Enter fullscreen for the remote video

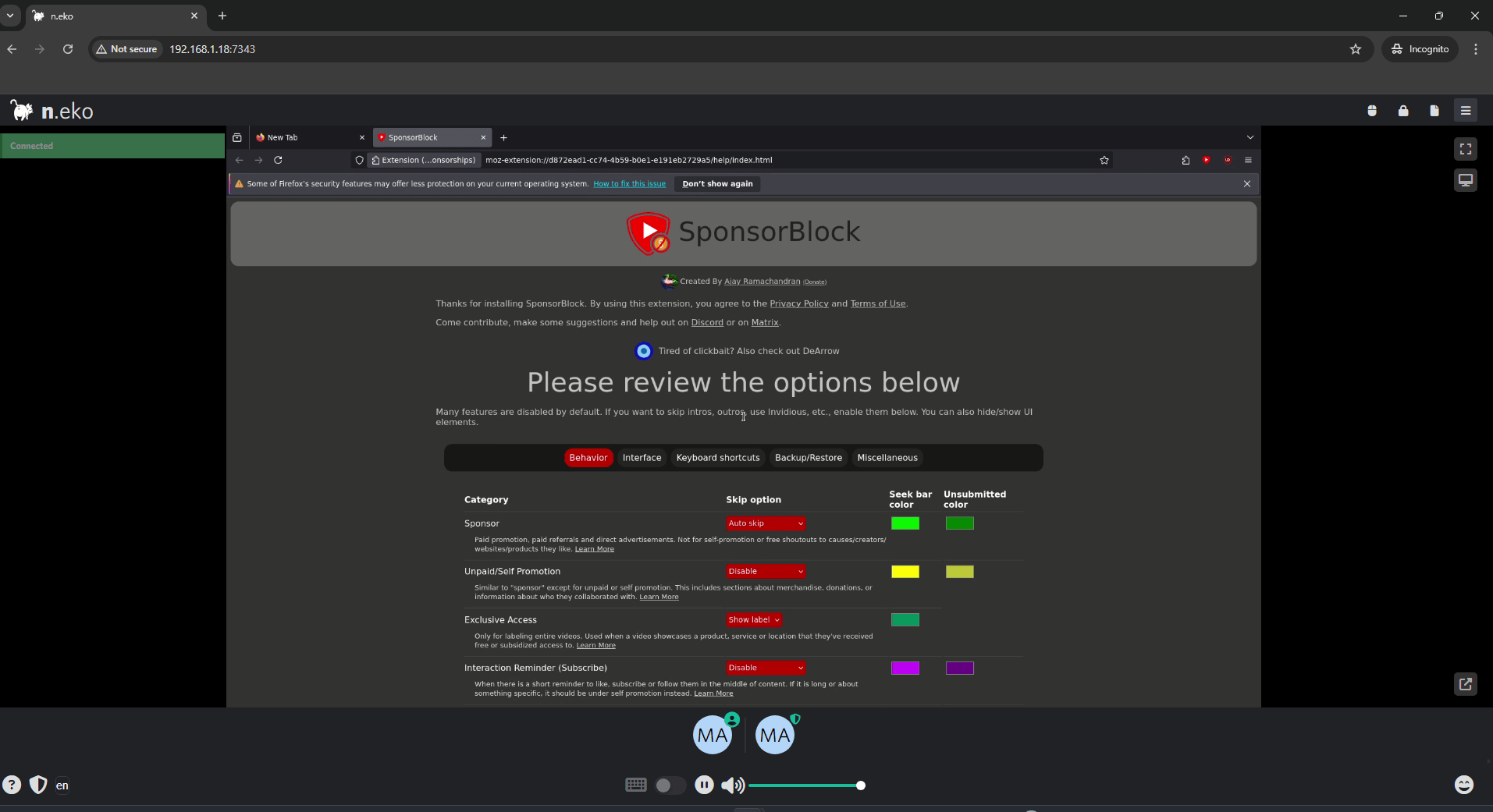(1466, 149)
